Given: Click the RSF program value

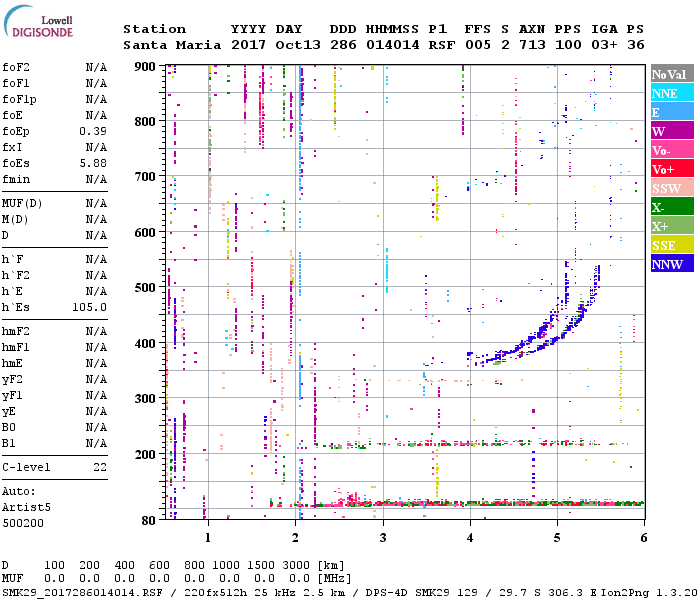Looking at the screenshot, I should 442,45.
